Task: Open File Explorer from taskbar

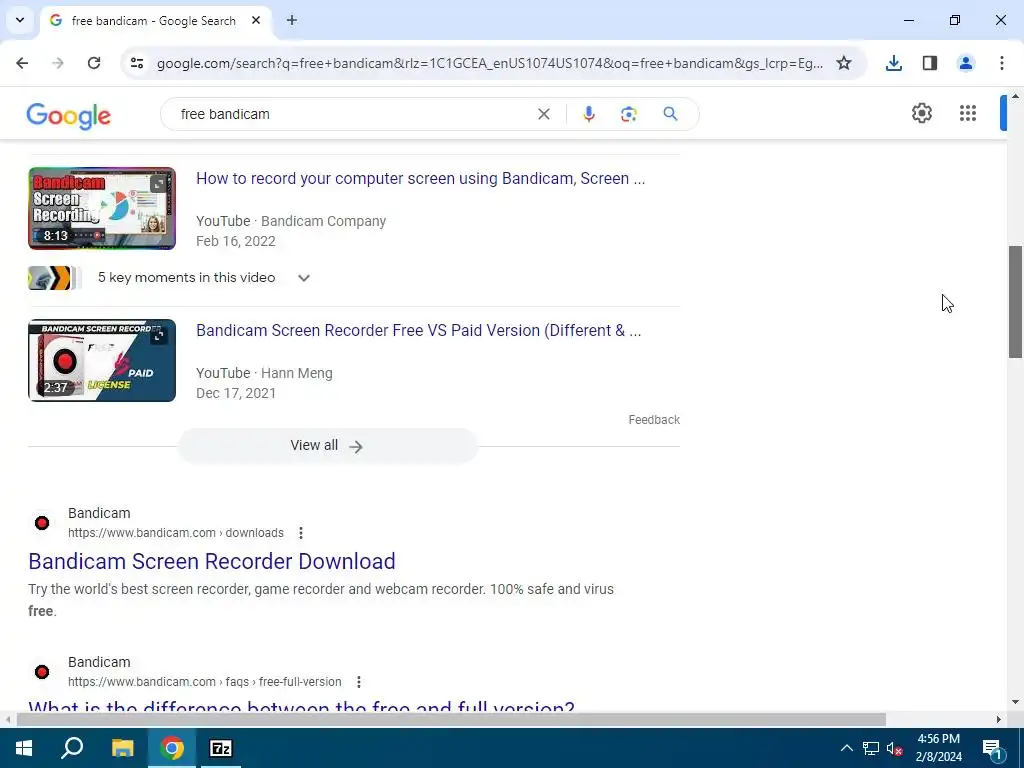Action: (x=122, y=748)
